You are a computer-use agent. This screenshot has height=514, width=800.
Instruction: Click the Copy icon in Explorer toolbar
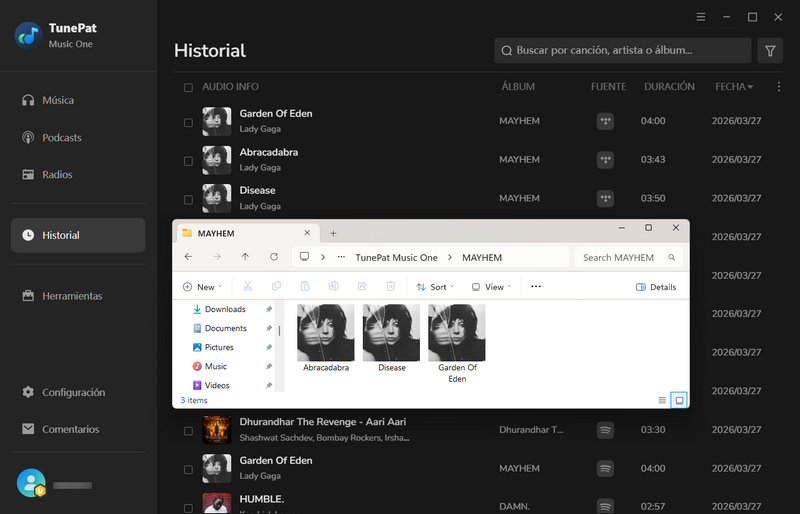click(277, 286)
